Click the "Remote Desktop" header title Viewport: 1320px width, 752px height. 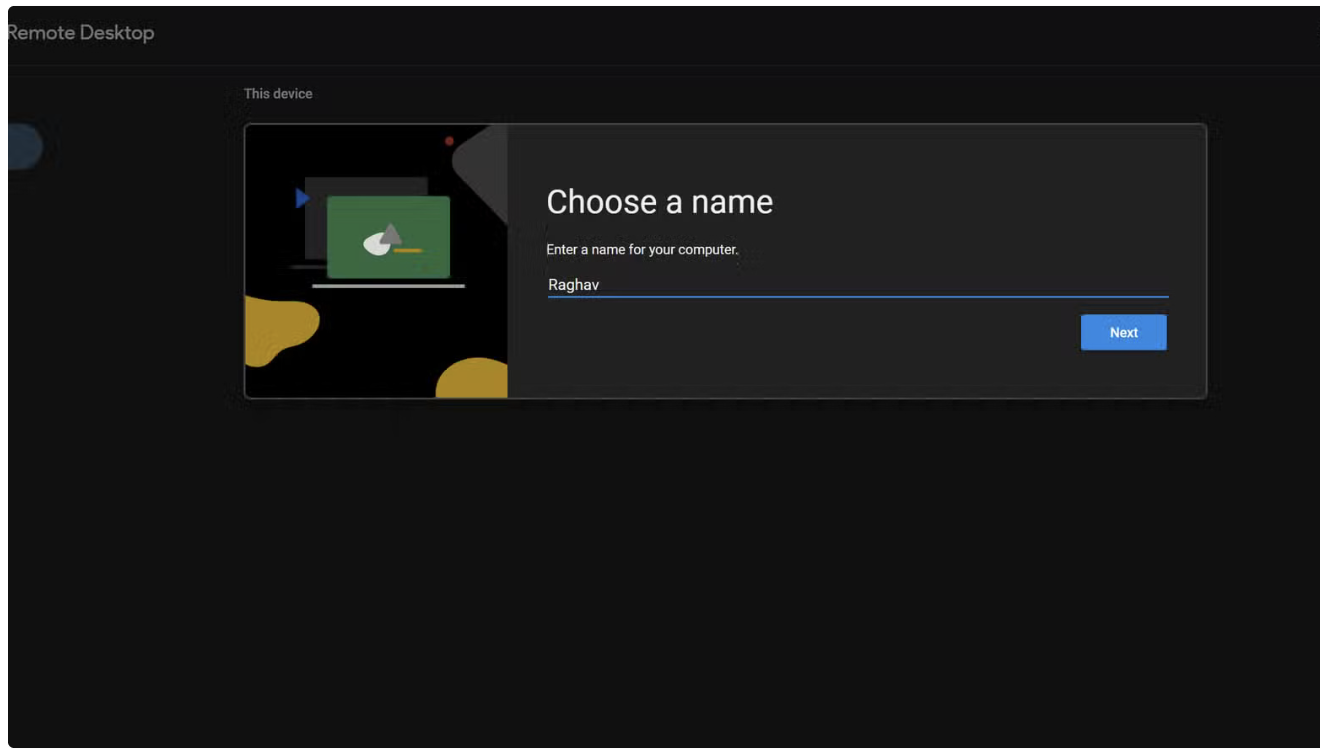(x=80, y=33)
